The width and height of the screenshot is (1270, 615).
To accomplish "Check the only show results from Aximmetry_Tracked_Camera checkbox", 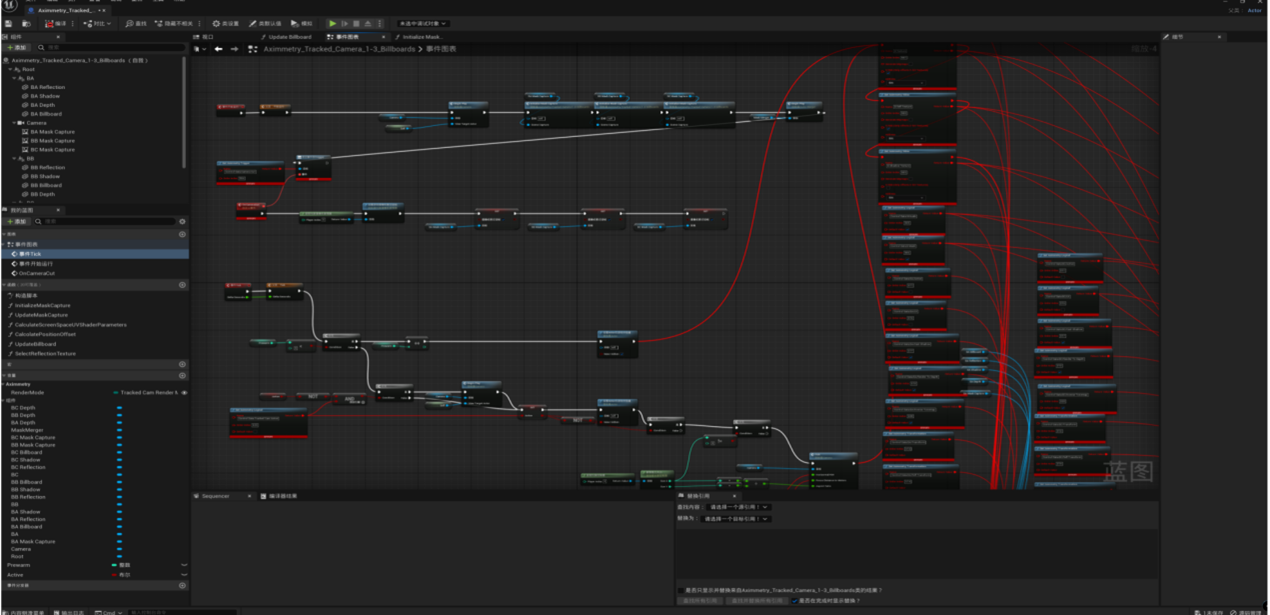I will 682,590.
